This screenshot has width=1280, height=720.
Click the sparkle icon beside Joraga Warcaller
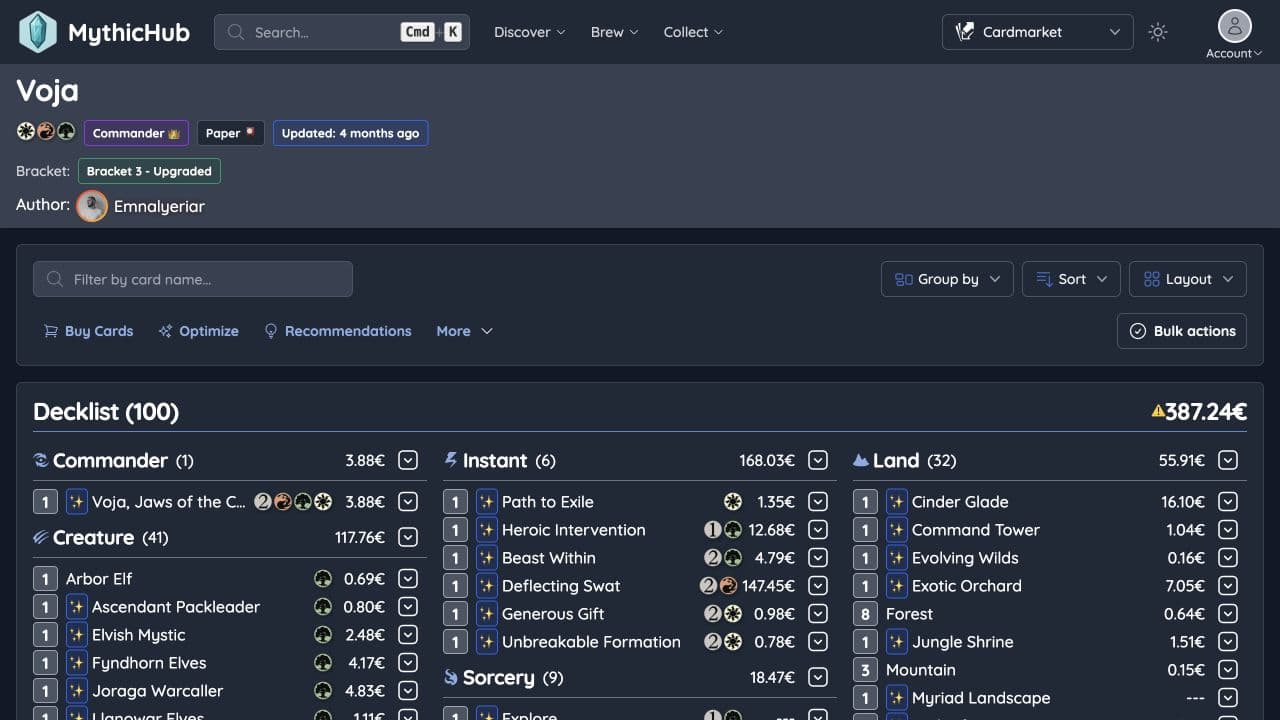tap(77, 691)
